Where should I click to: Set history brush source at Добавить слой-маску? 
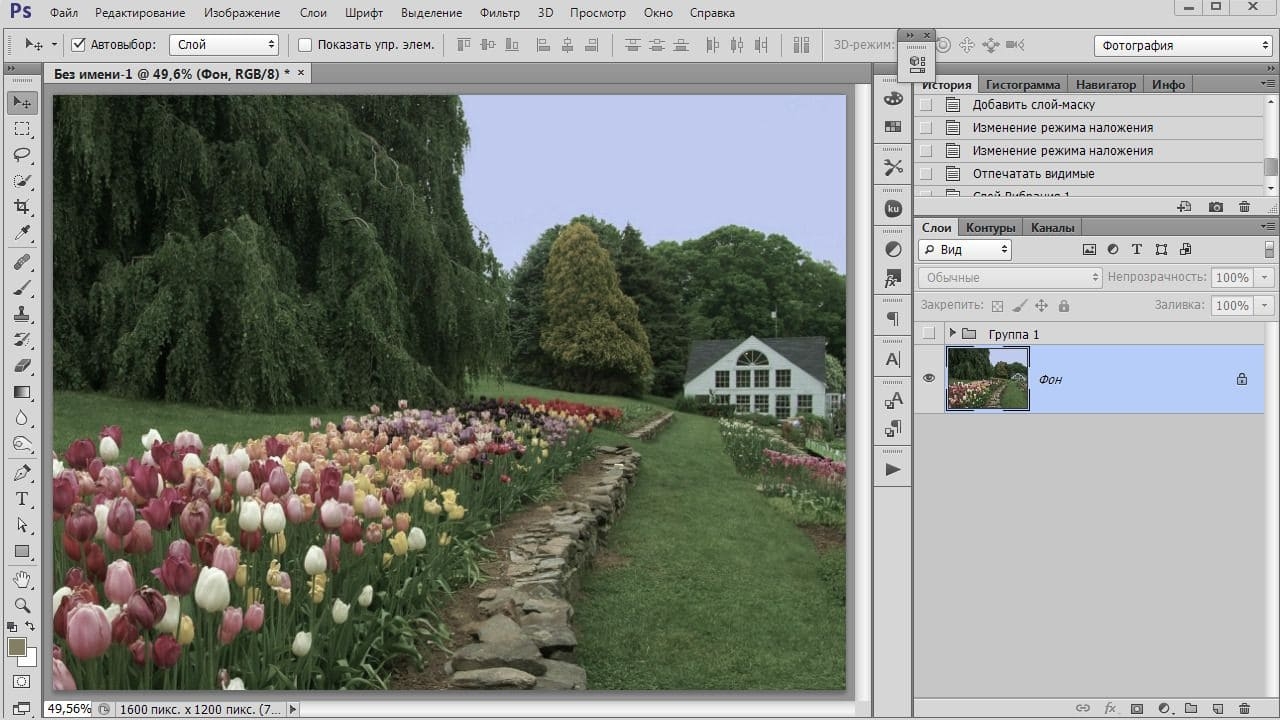[926, 105]
